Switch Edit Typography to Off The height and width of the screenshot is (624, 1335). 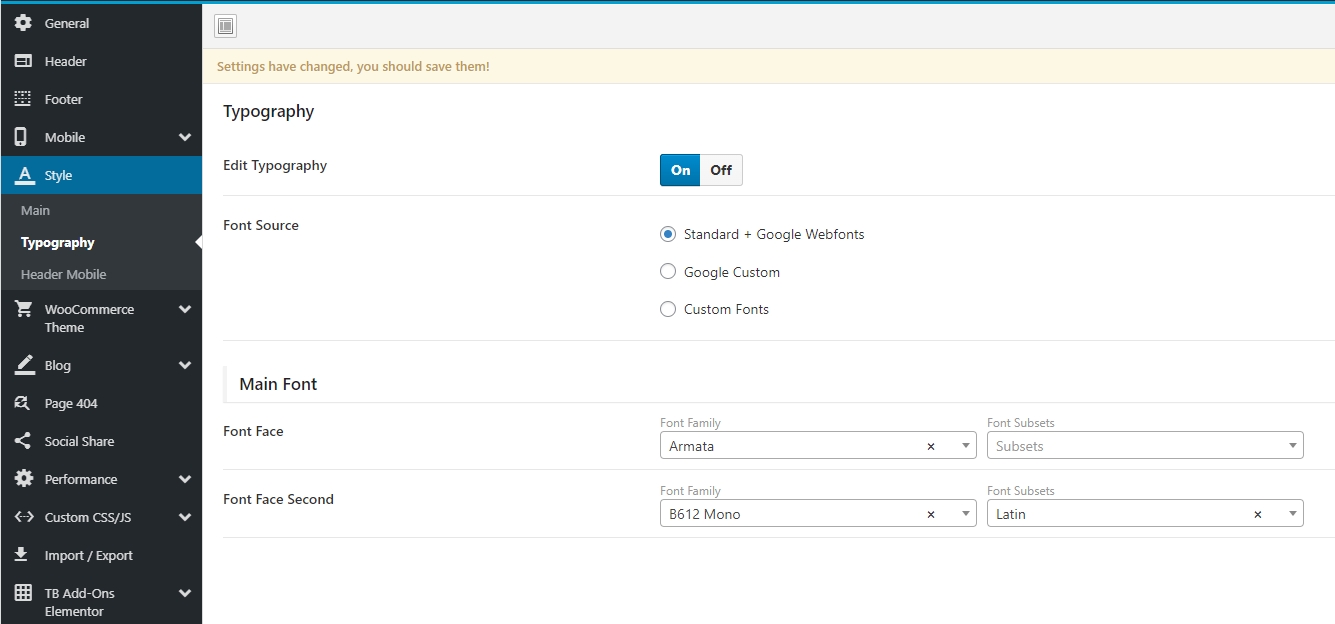[x=721, y=170]
